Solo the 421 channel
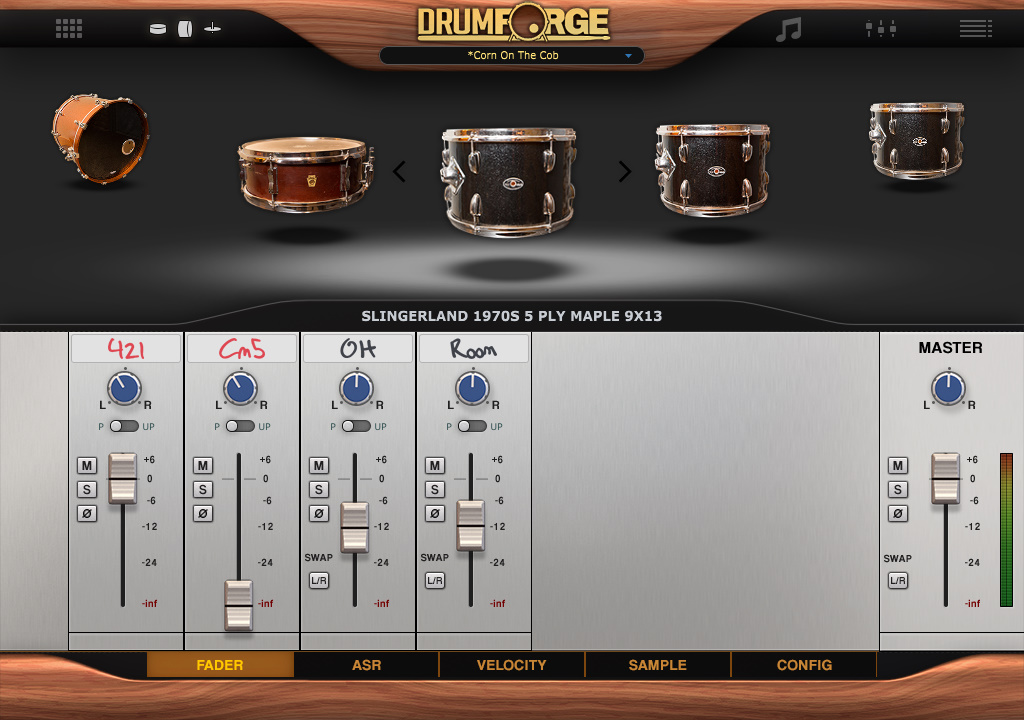The image size is (1024, 720). pos(87,489)
